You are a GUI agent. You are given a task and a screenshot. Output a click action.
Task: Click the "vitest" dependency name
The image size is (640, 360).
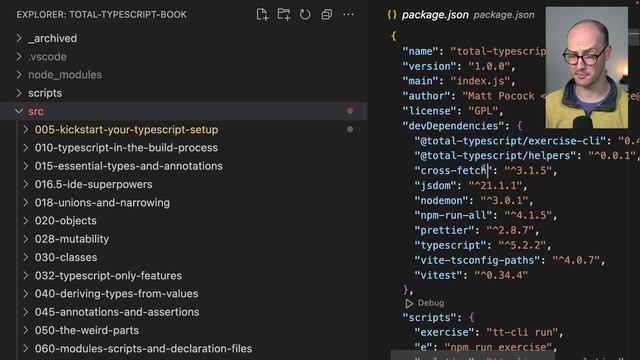coord(438,275)
